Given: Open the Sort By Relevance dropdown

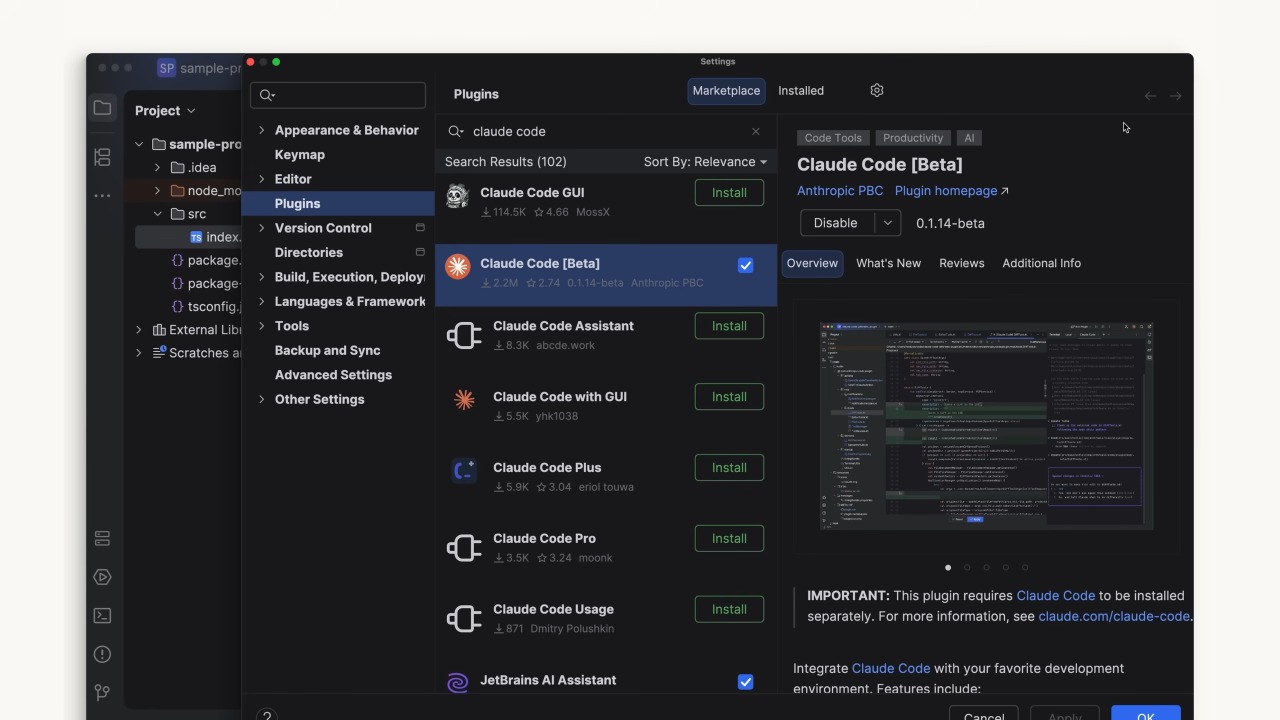Looking at the screenshot, I should pyautogui.click(x=705, y=162).
